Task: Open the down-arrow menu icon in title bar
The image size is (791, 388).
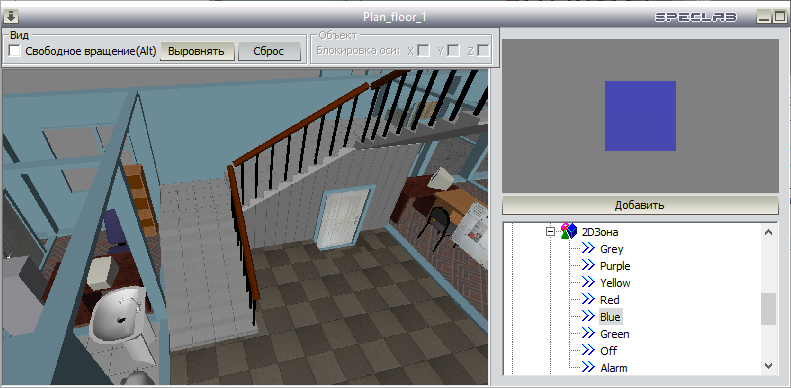Action: pos(11,16)
